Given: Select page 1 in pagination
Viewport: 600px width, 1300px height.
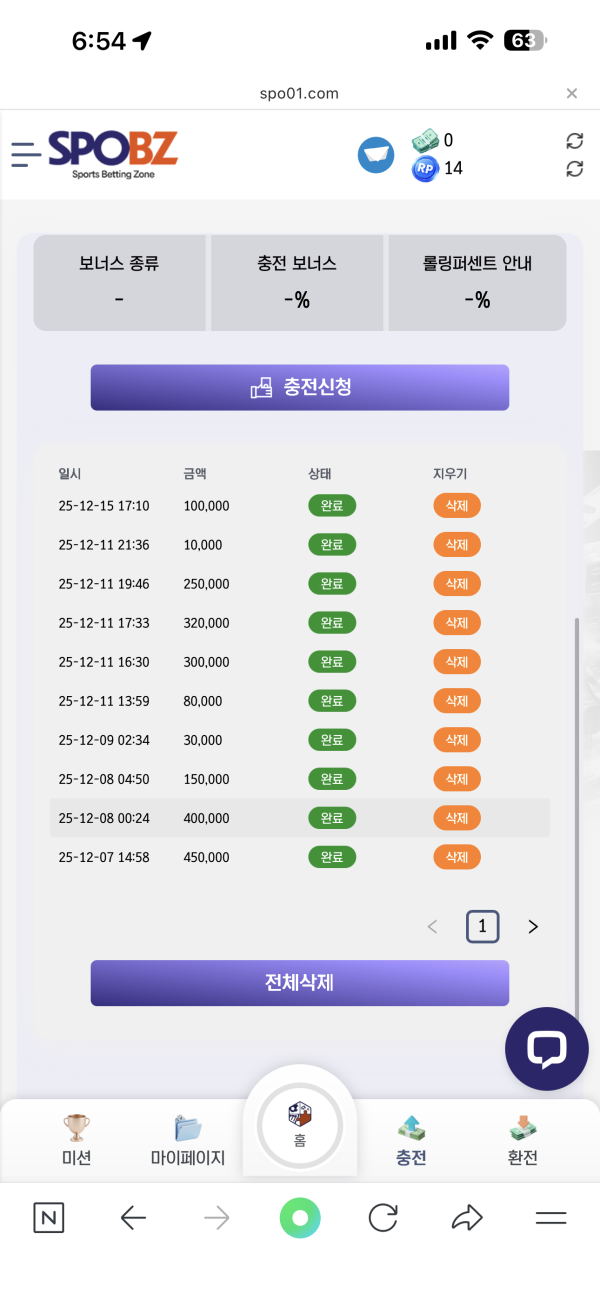Looking at the screenshot, I should pyautogui.click(x=482, y=927).
